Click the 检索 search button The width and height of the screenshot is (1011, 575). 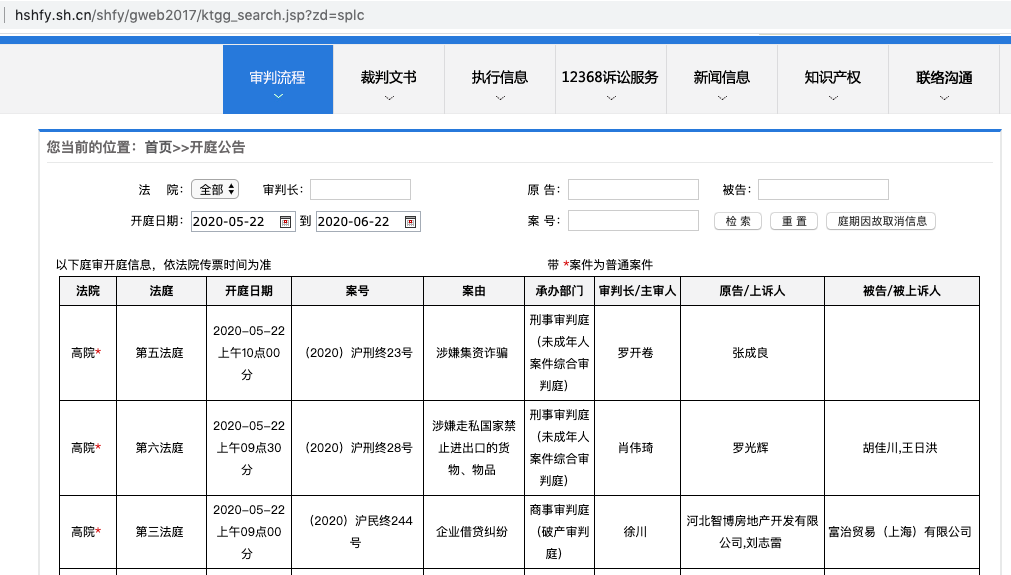point(738,221)
